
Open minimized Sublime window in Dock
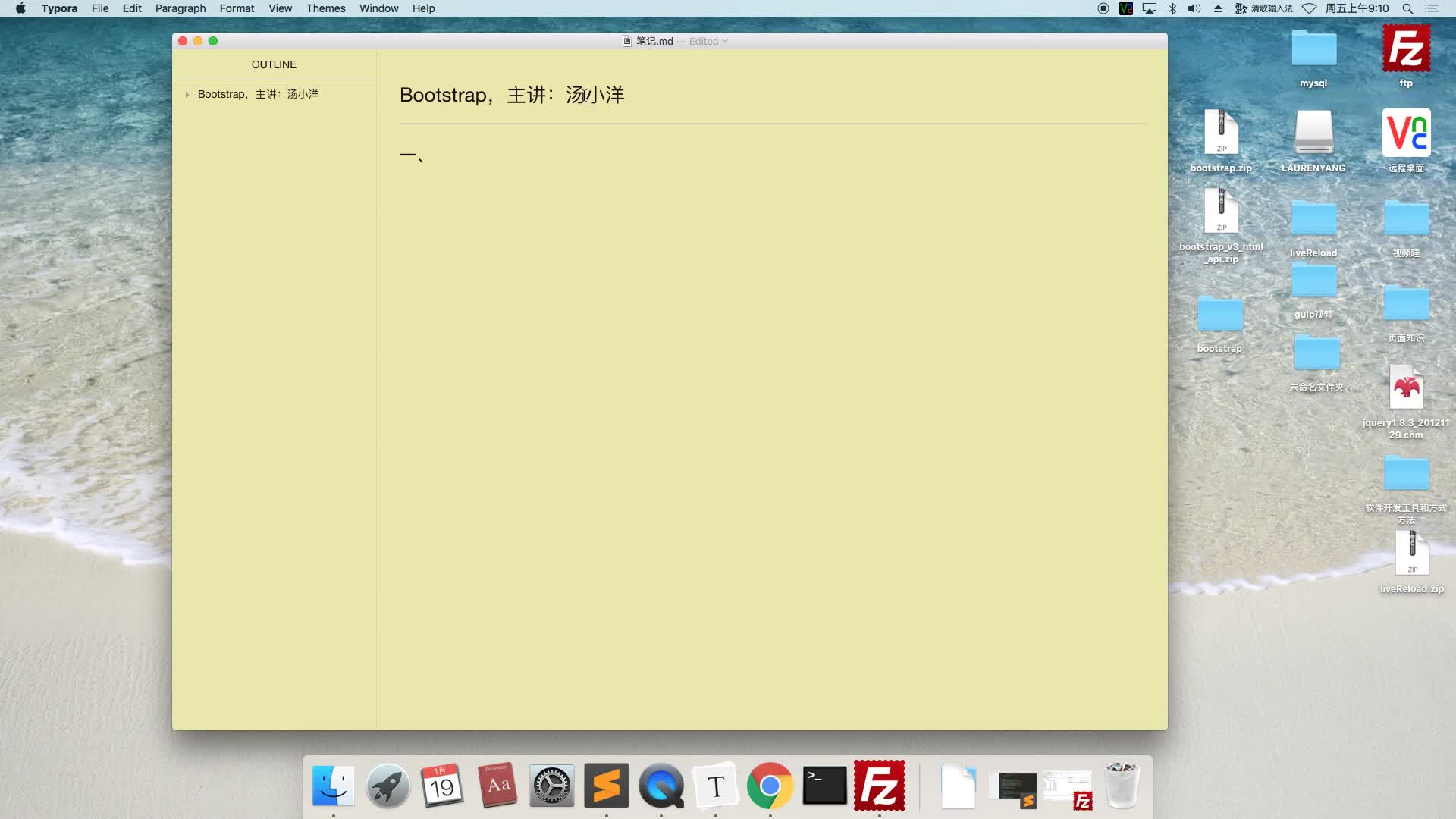coord(1013,789)
